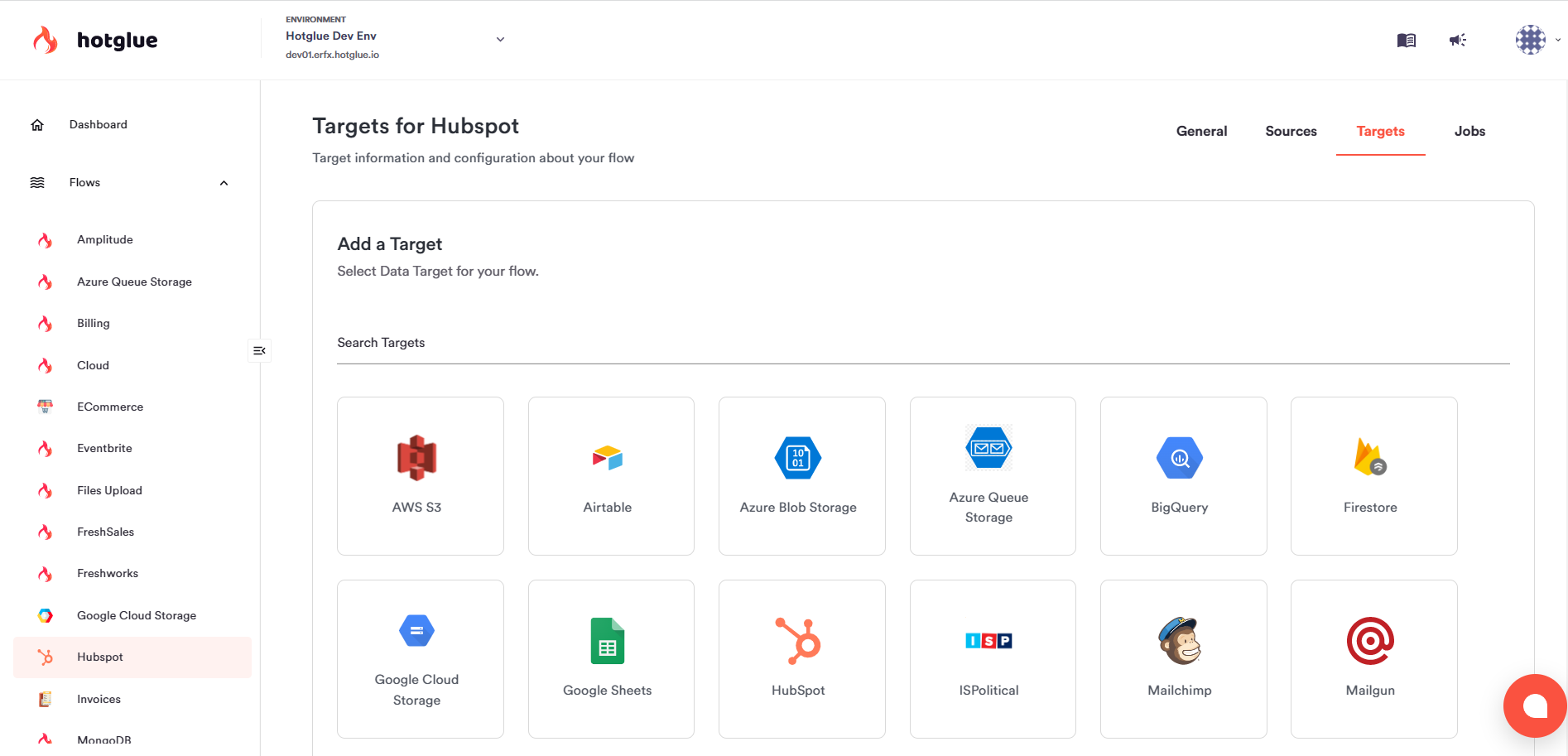
Task: Collapse the sidebar panel toggle
Action: pyautogui.click(x=259, y=351)
